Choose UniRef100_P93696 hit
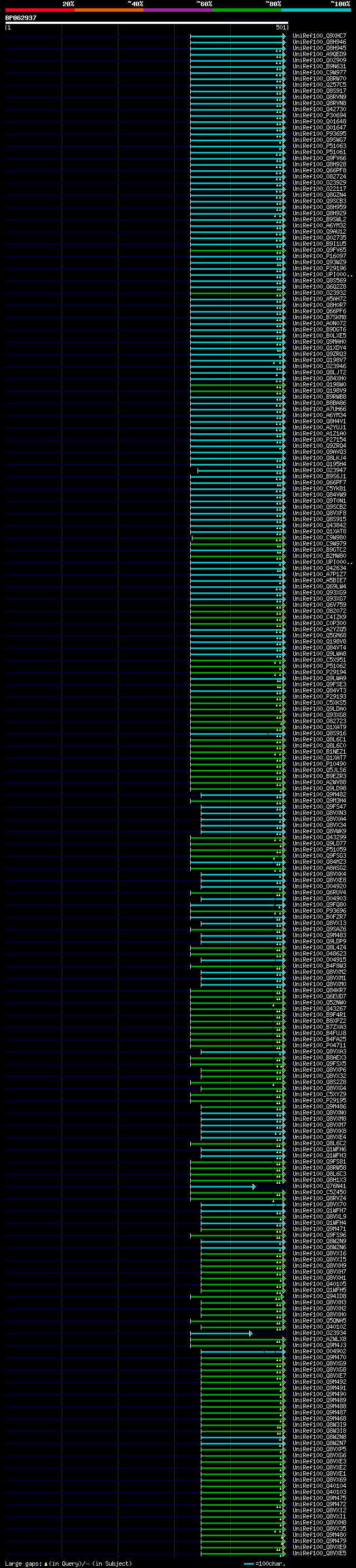356x1568 pixels. (x=319, y=911)
